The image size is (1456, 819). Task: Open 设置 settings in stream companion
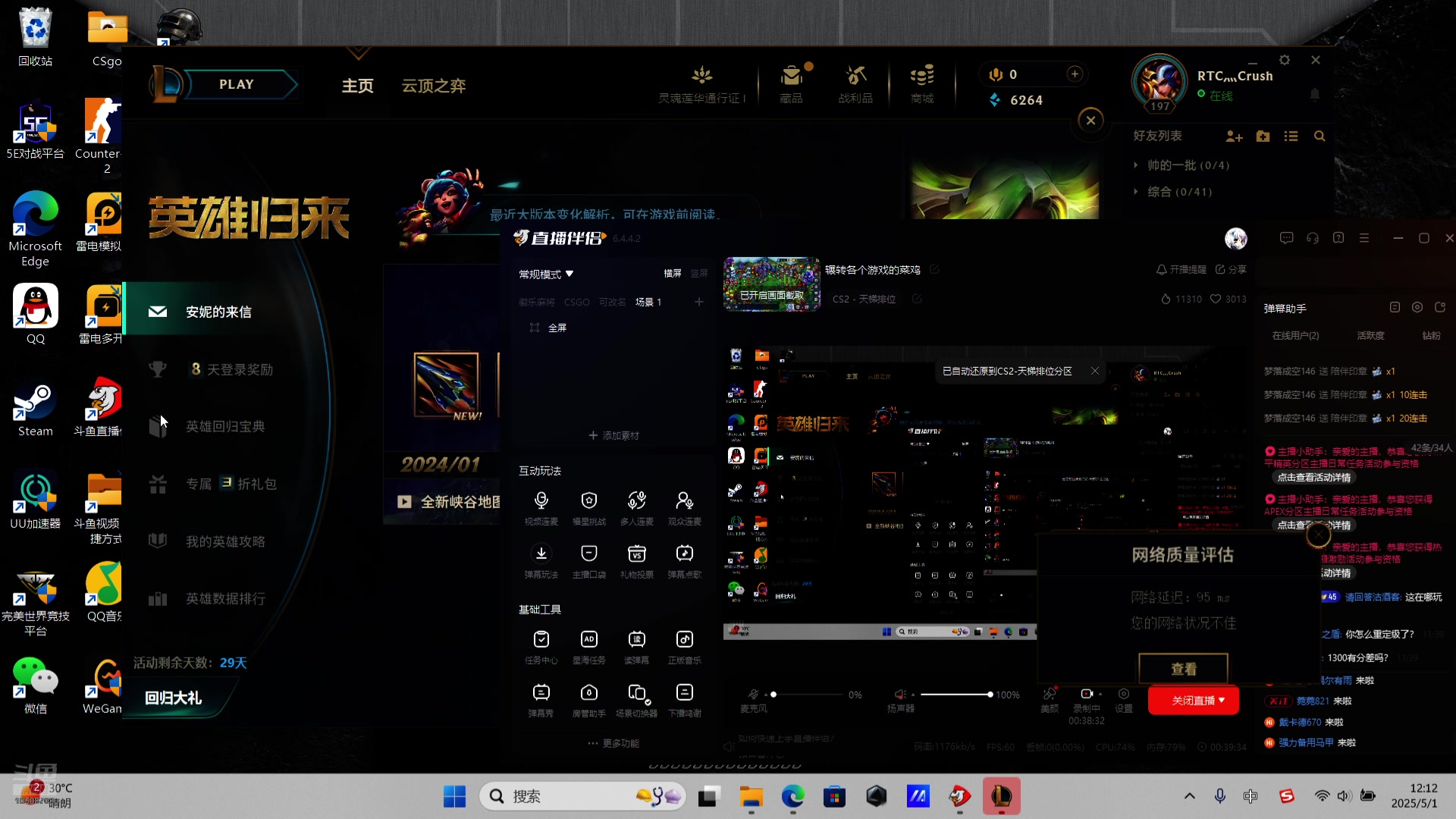[1124, 700]
